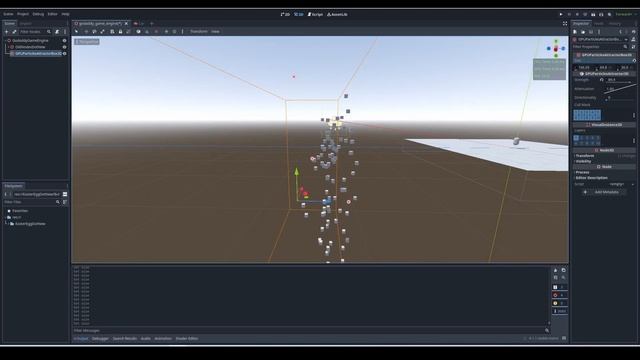
Task: Focus the Filter Nodes field
Action: coord(36,32)
